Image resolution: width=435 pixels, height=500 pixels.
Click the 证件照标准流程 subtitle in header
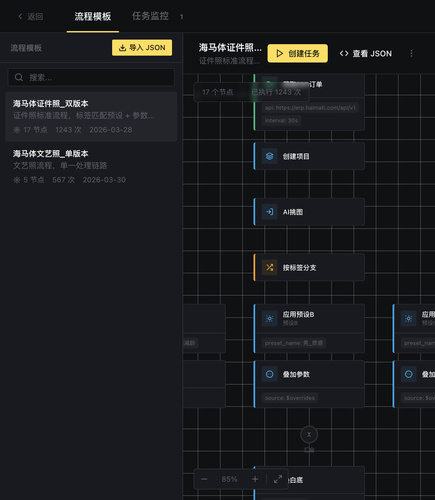click(229, 61)
